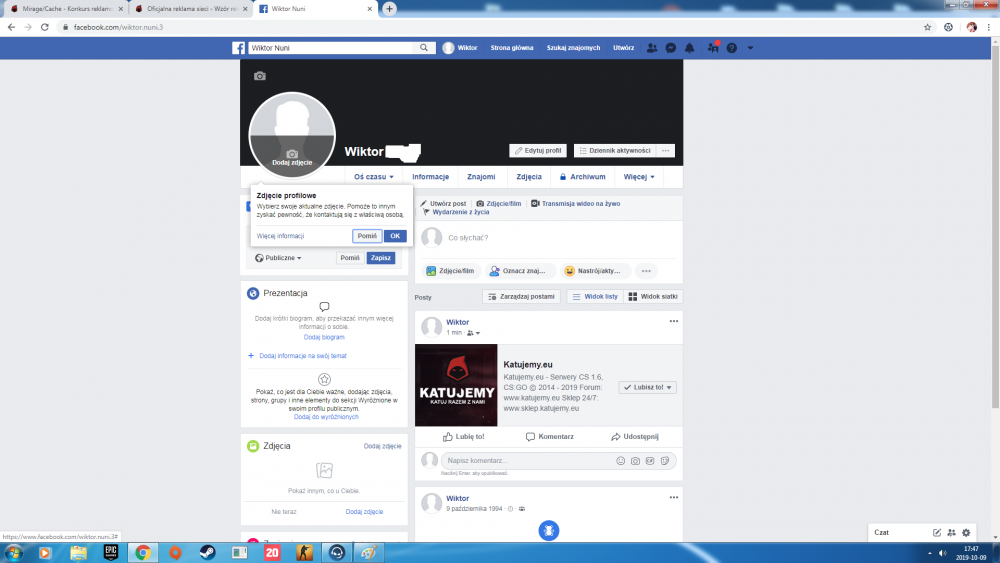Screen dimensions: 1000x563
Task: Open options dots on Katujemy post
Action: point(673,321)
